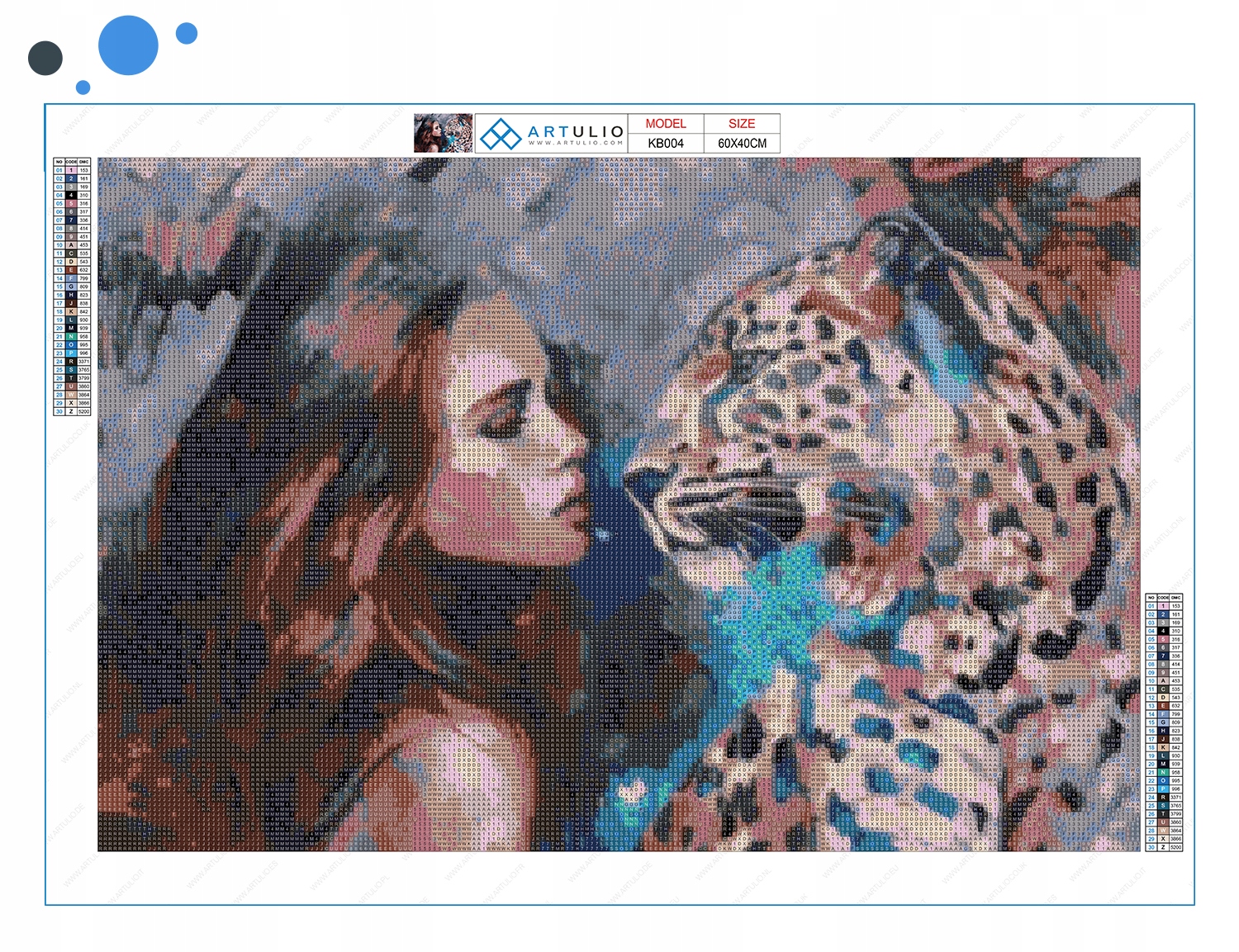1239x952 pixels.
Task: Click the dark gray circle logo dot
Action: pos(45,58)
